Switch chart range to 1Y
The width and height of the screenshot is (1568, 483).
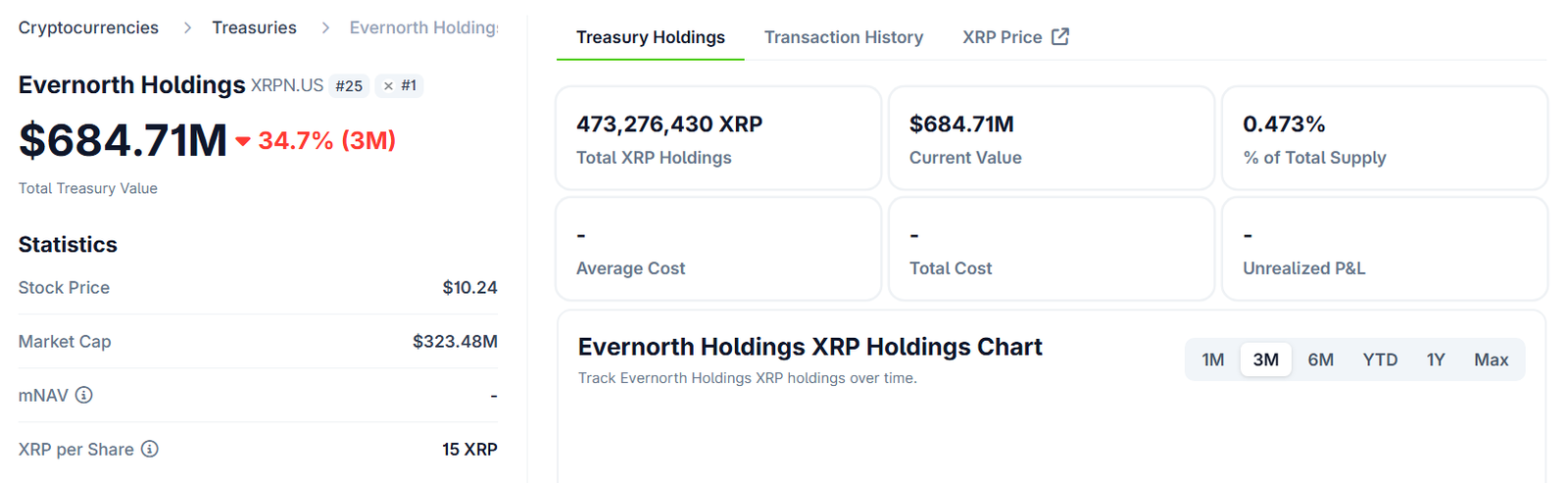pos(1436,360)
